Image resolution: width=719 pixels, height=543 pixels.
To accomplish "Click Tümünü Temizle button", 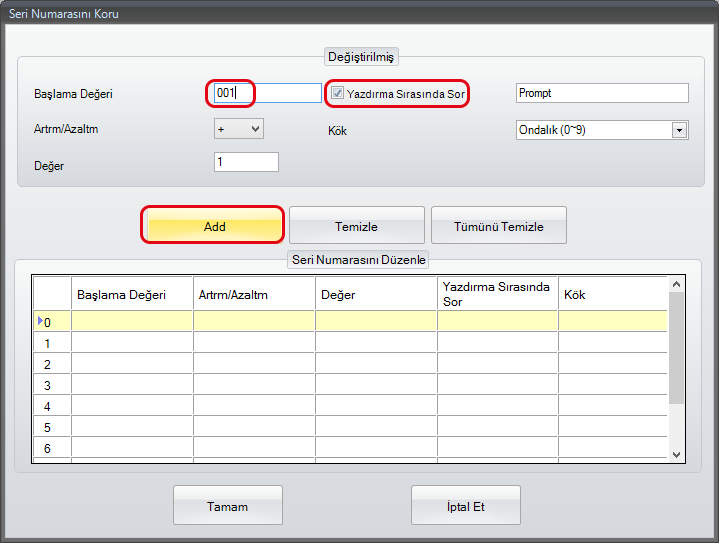I will coord(498,226).
